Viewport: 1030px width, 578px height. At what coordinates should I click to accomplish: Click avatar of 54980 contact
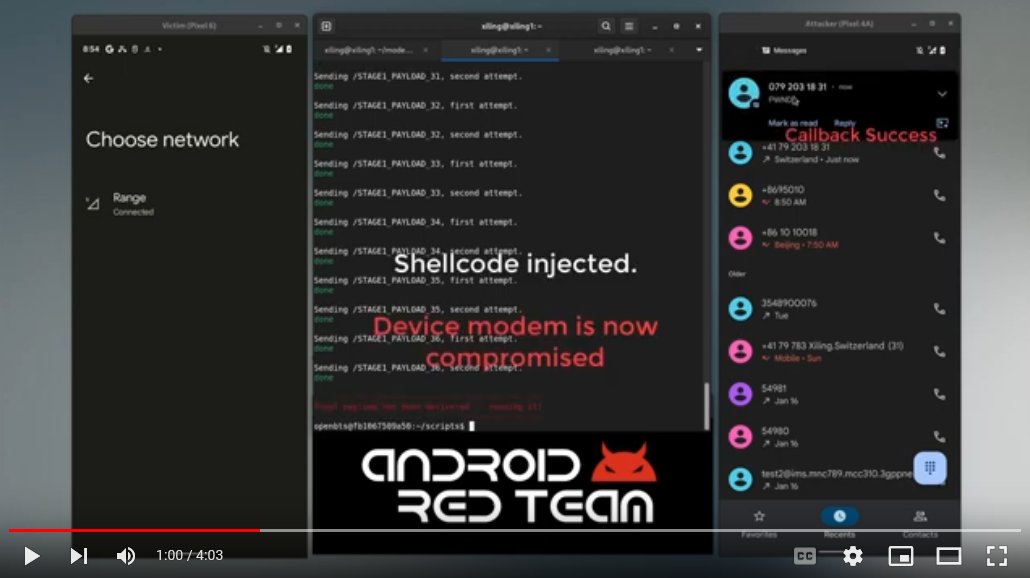(740, 437)
